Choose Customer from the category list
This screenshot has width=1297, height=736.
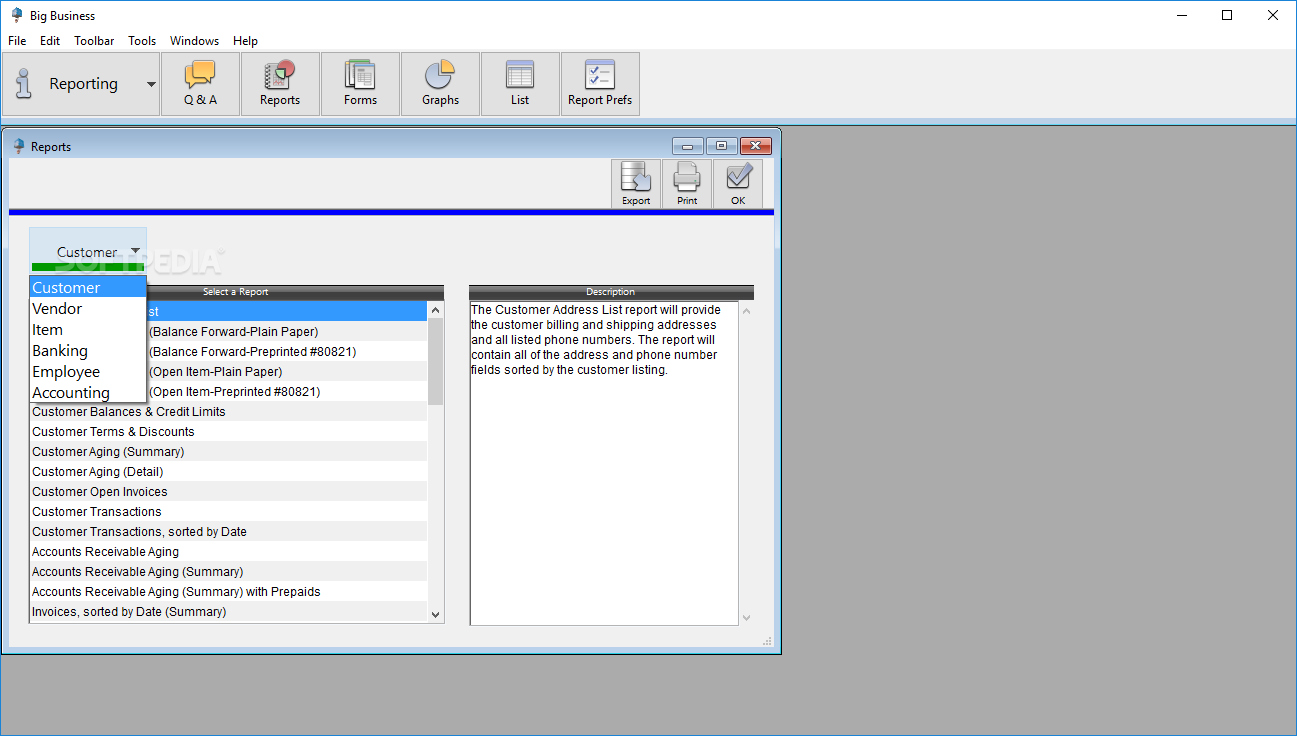pos(88,288)
